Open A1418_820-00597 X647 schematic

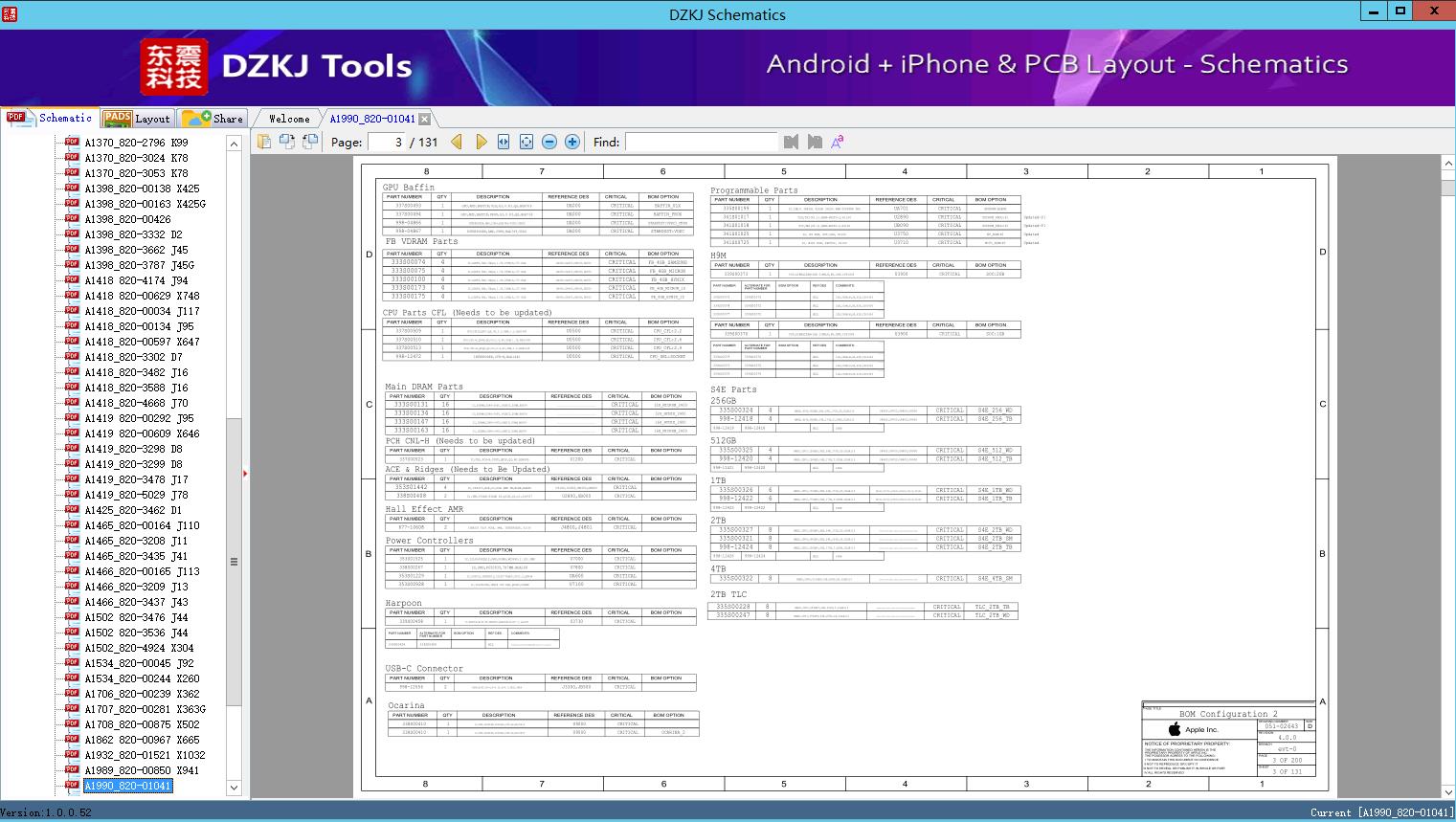coord(142,342)
